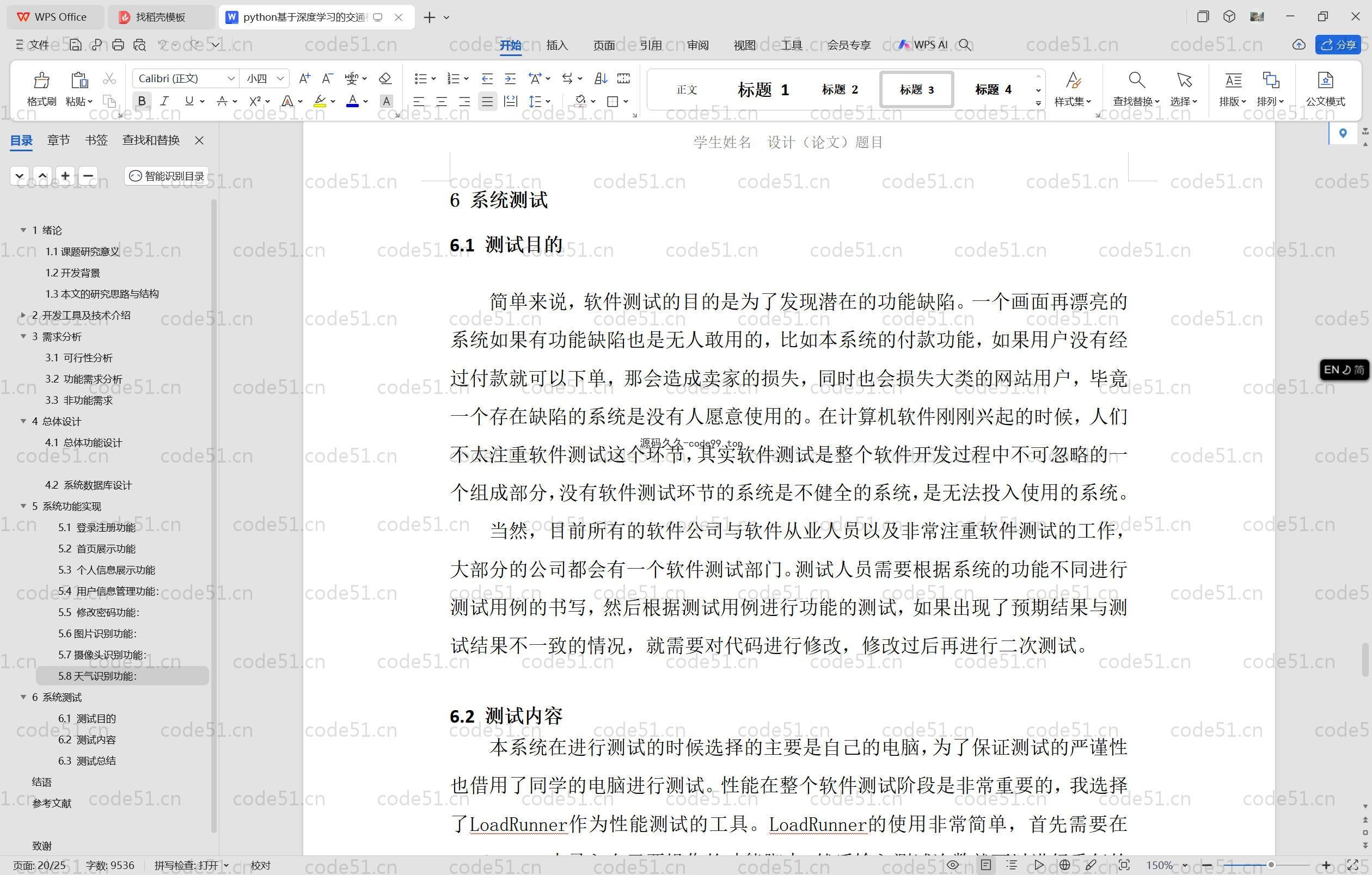This screenshot has width=1372, height=875.
Task: Click the Increase Indent icon
Action: coord(511,78)
